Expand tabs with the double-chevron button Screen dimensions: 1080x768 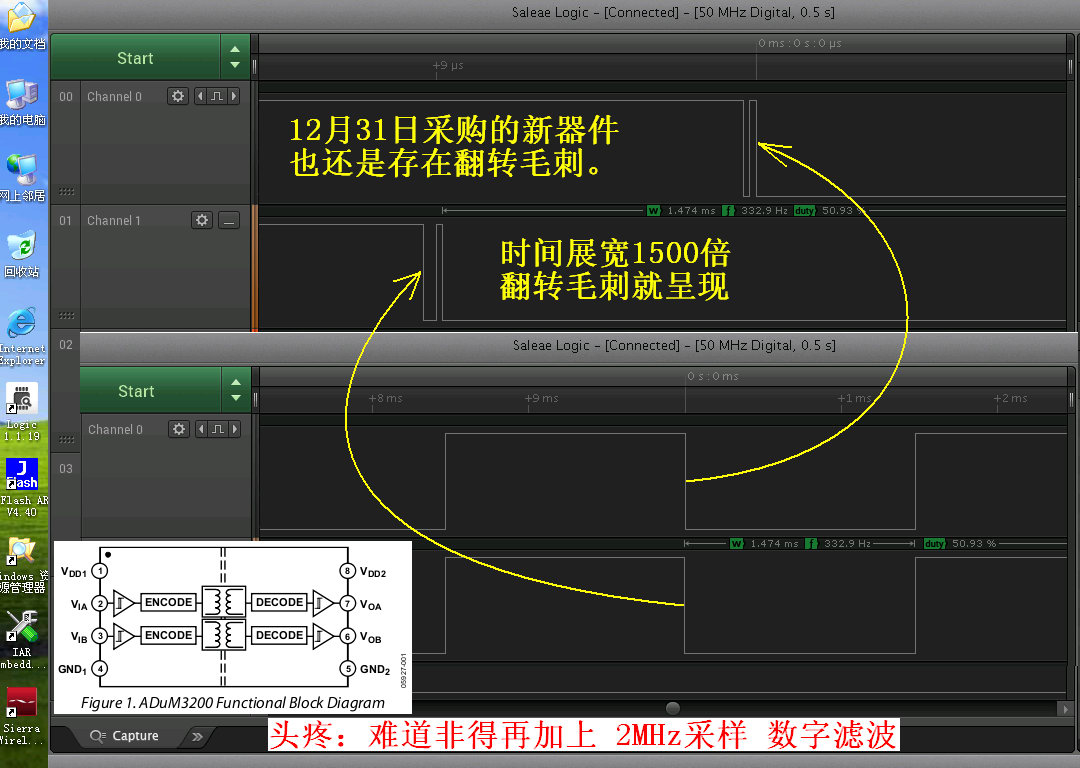198,736
